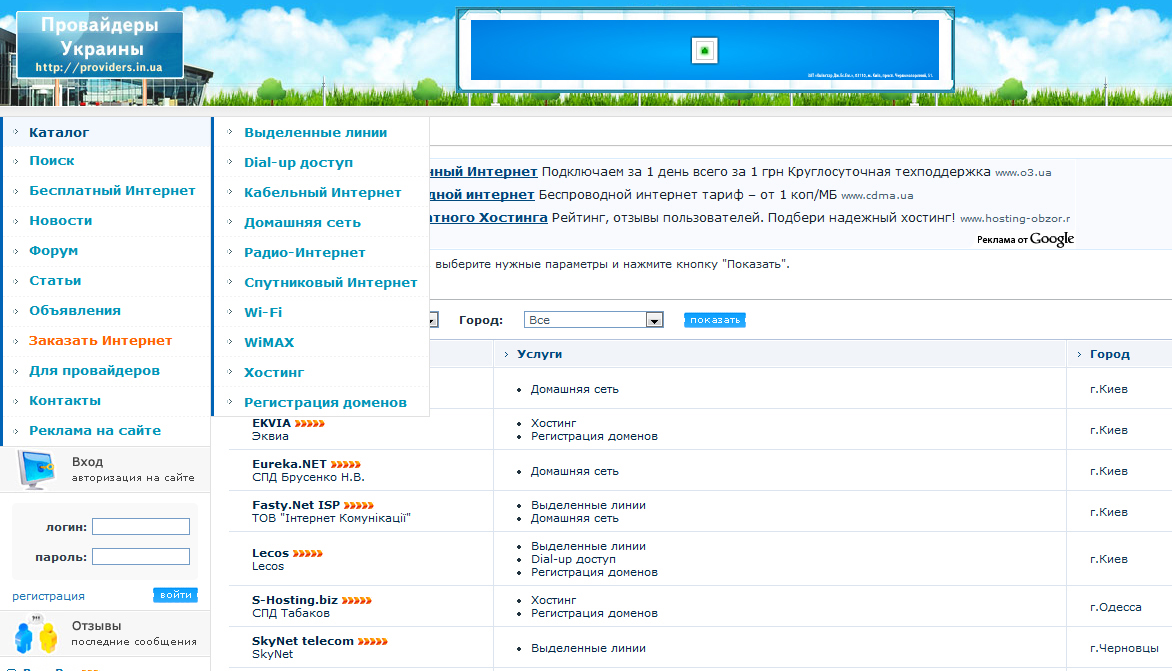Viewport: 1172px width, 671px height.
Task: Choose Кабельный Интернет from the submenu
Action: point(322,192)
